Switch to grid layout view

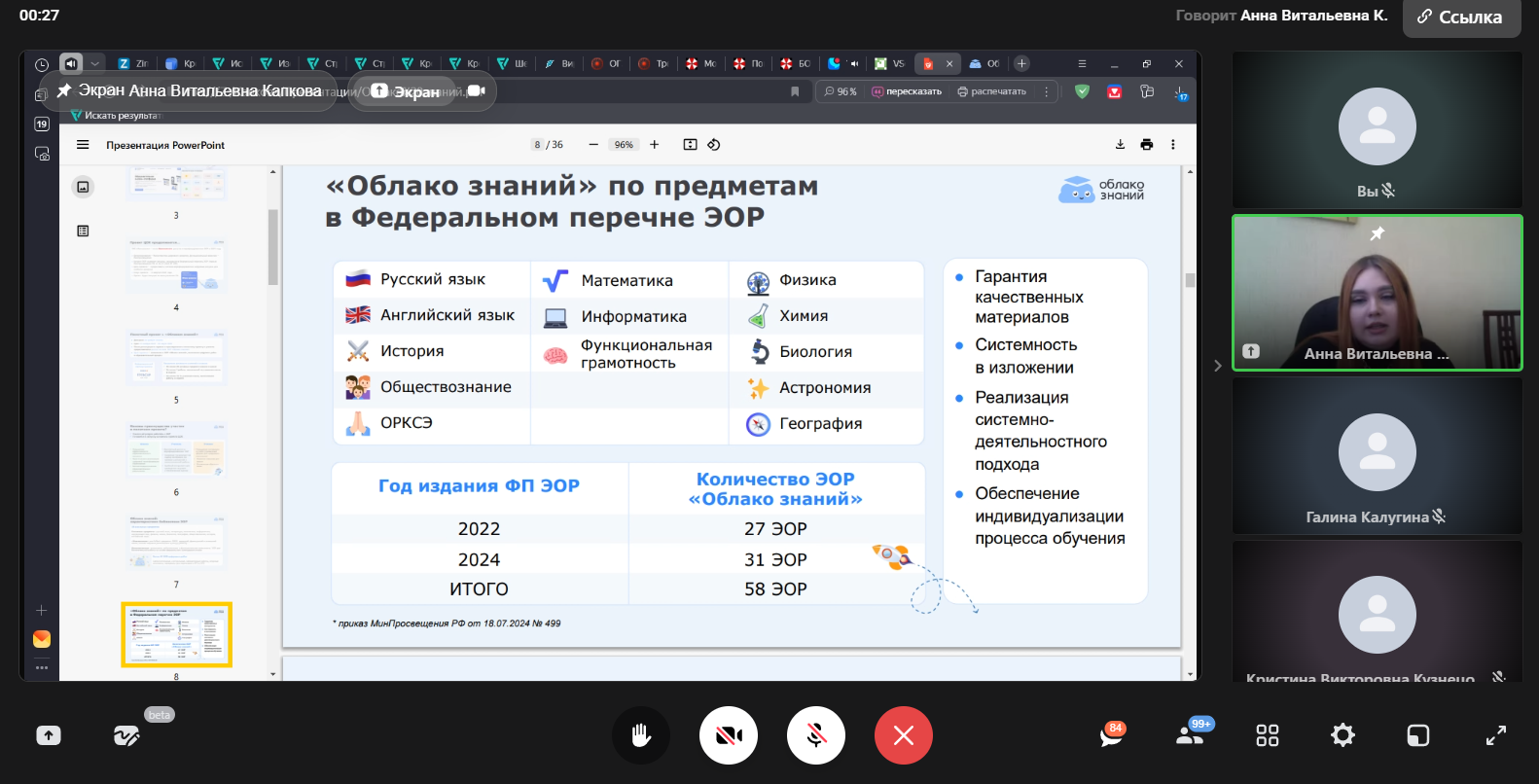tap(1267, 735)
